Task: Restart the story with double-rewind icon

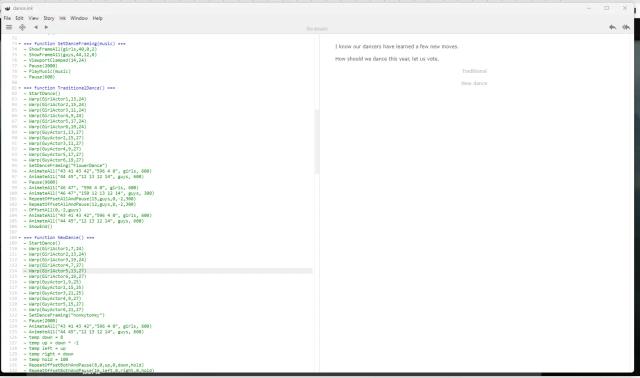Action: (x=626, y=27)
